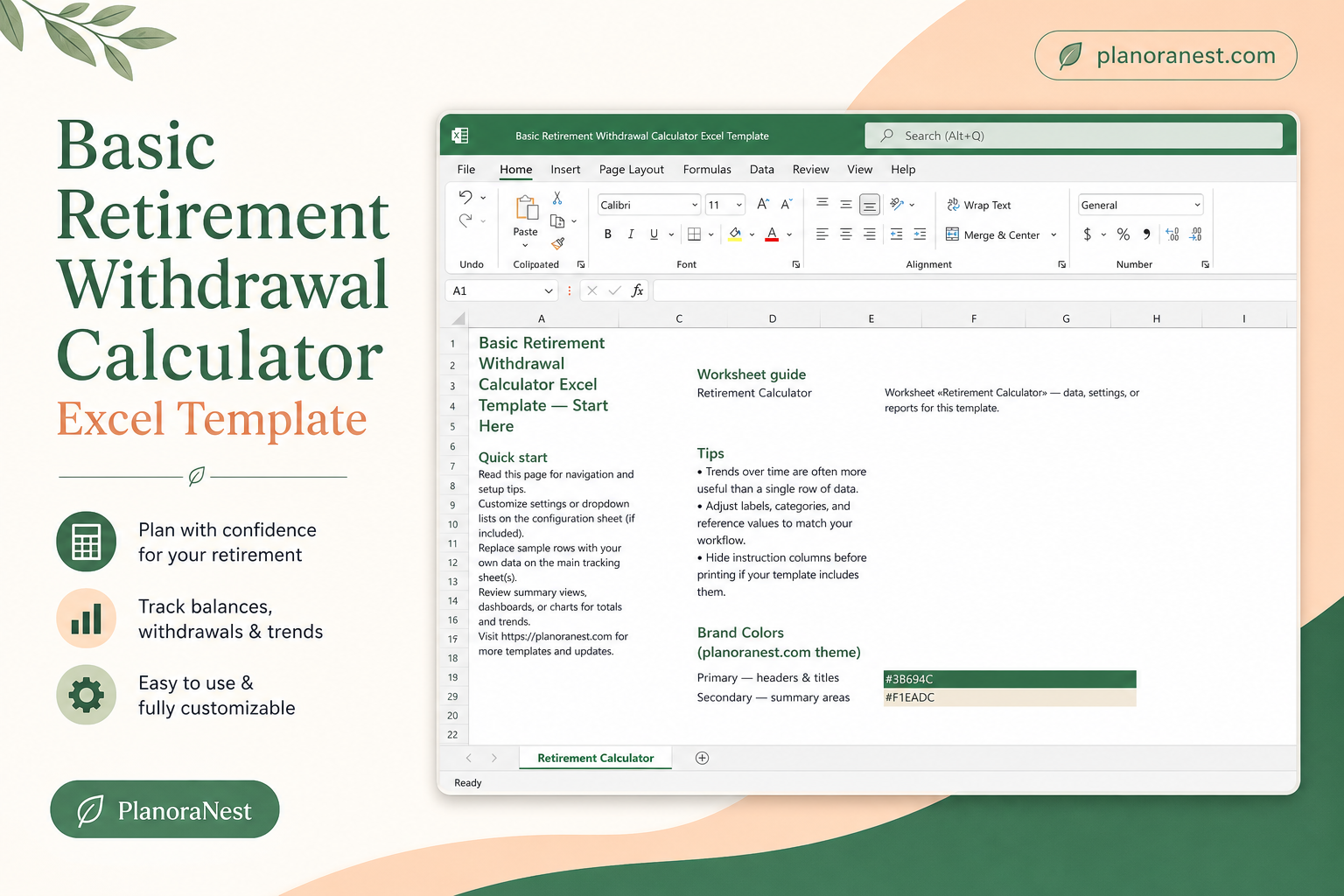Apply the Borders grid icon

694,234
